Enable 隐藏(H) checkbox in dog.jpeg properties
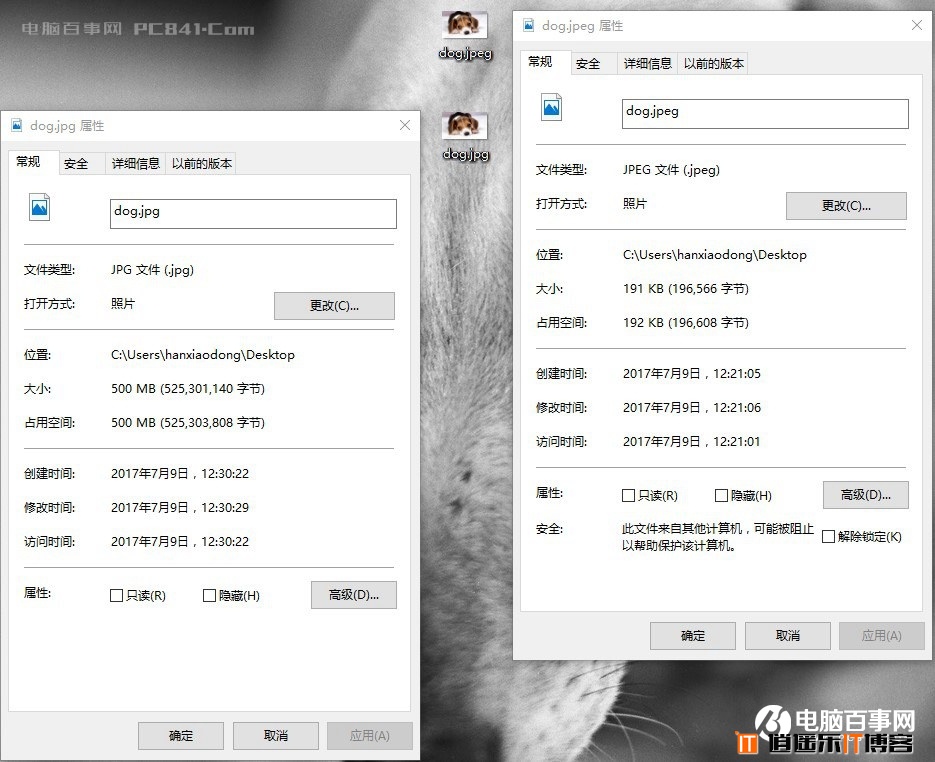Viewport: 935px width, 762px height. [x=721, y=495]
